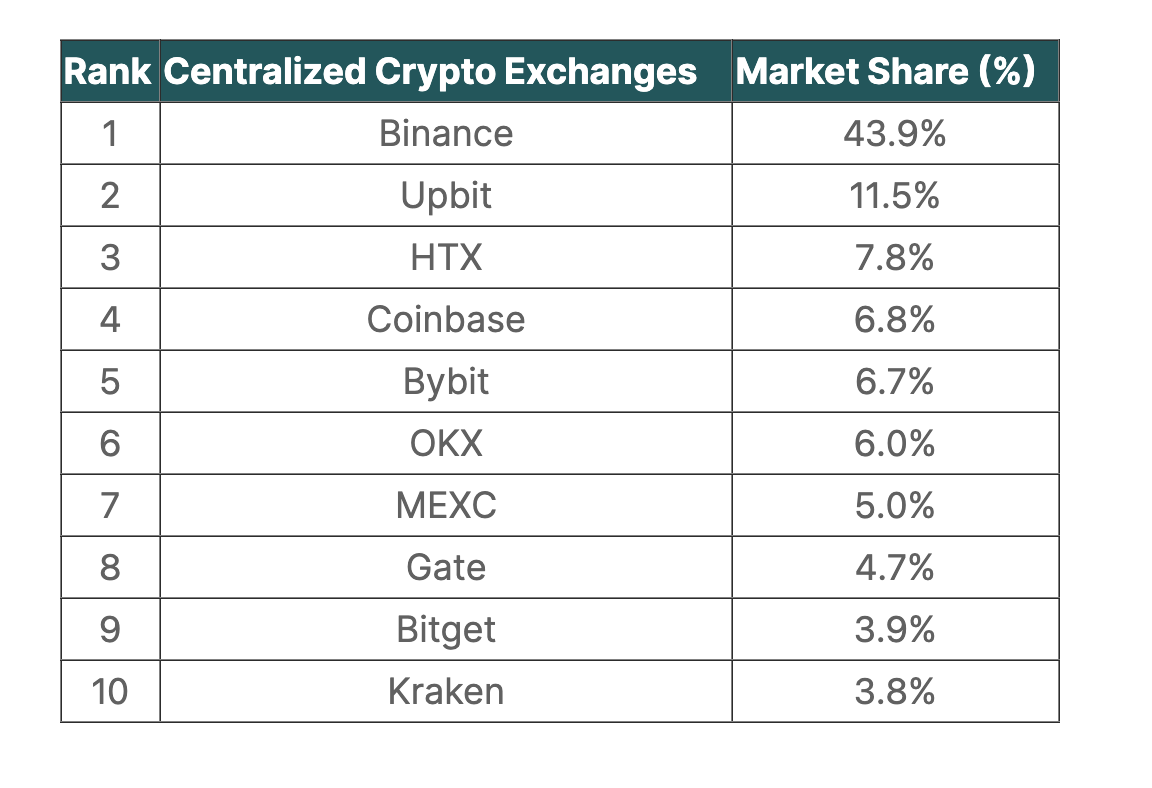Click the 11.5% market share value
The width and height of the screenshot is (1152, 788).
pyautogui.click(x=895, y=196)
